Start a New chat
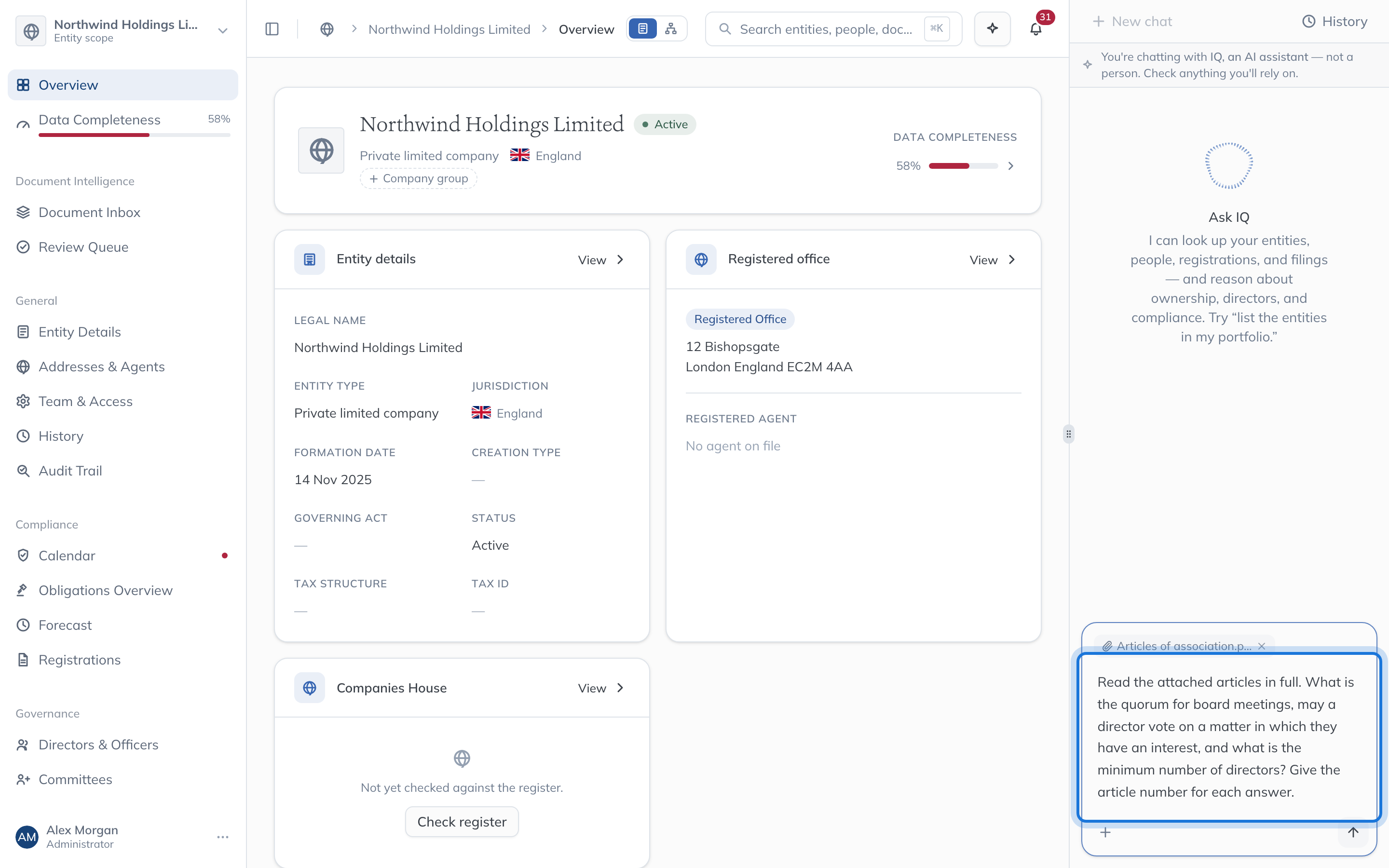Image resolution: width=1389 pixels, height=868 pixels. point(1132,21)
